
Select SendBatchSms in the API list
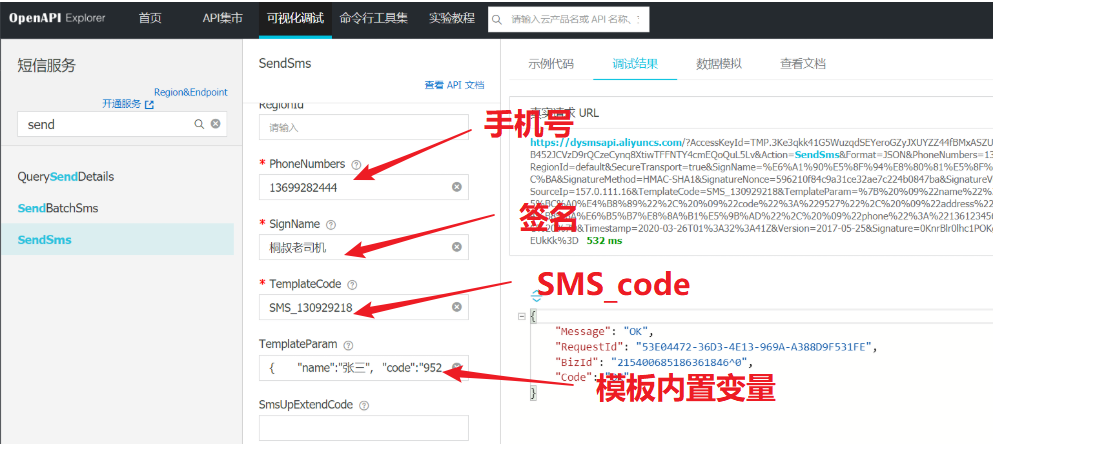(x=58, y=208)
